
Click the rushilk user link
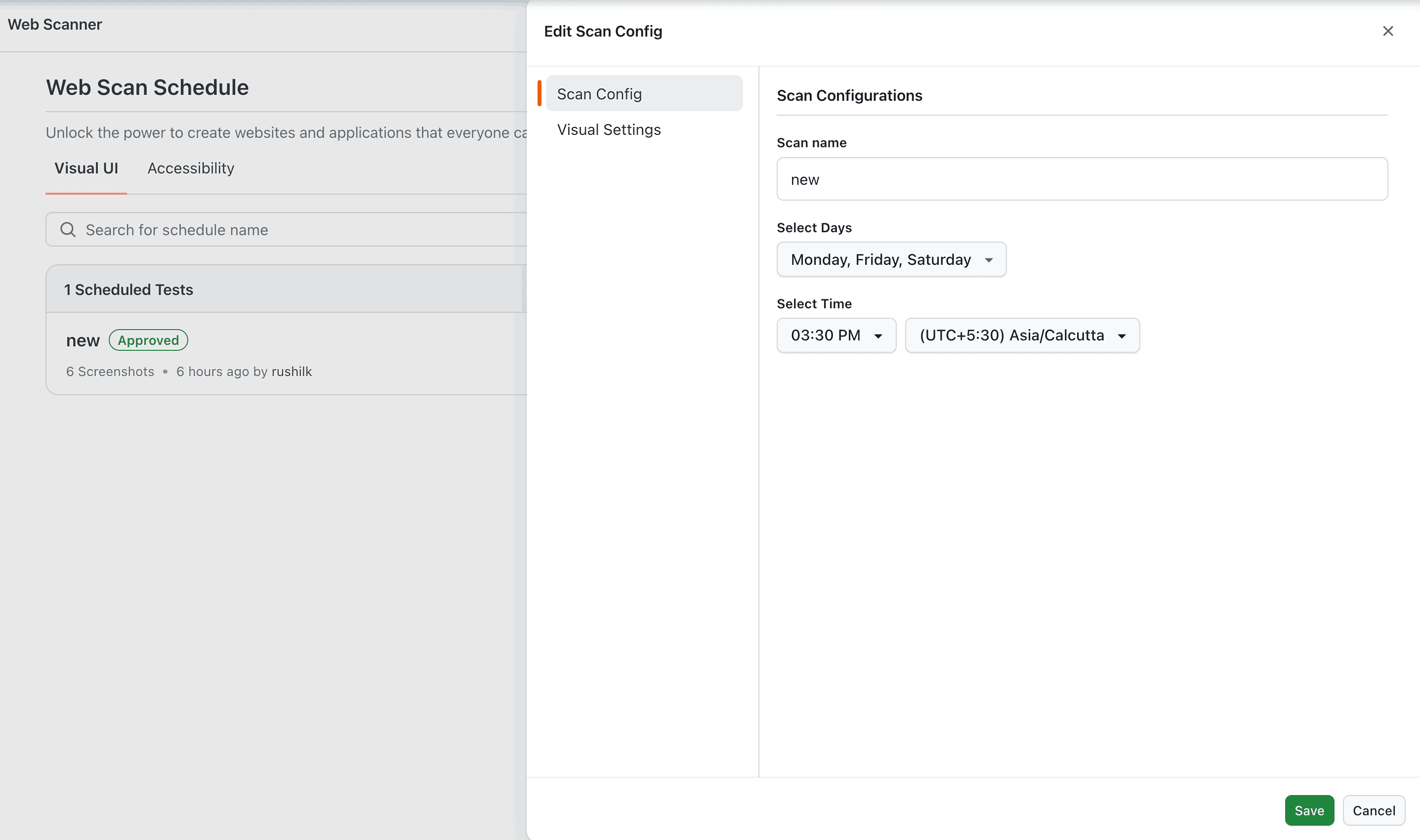pos(292,371)
